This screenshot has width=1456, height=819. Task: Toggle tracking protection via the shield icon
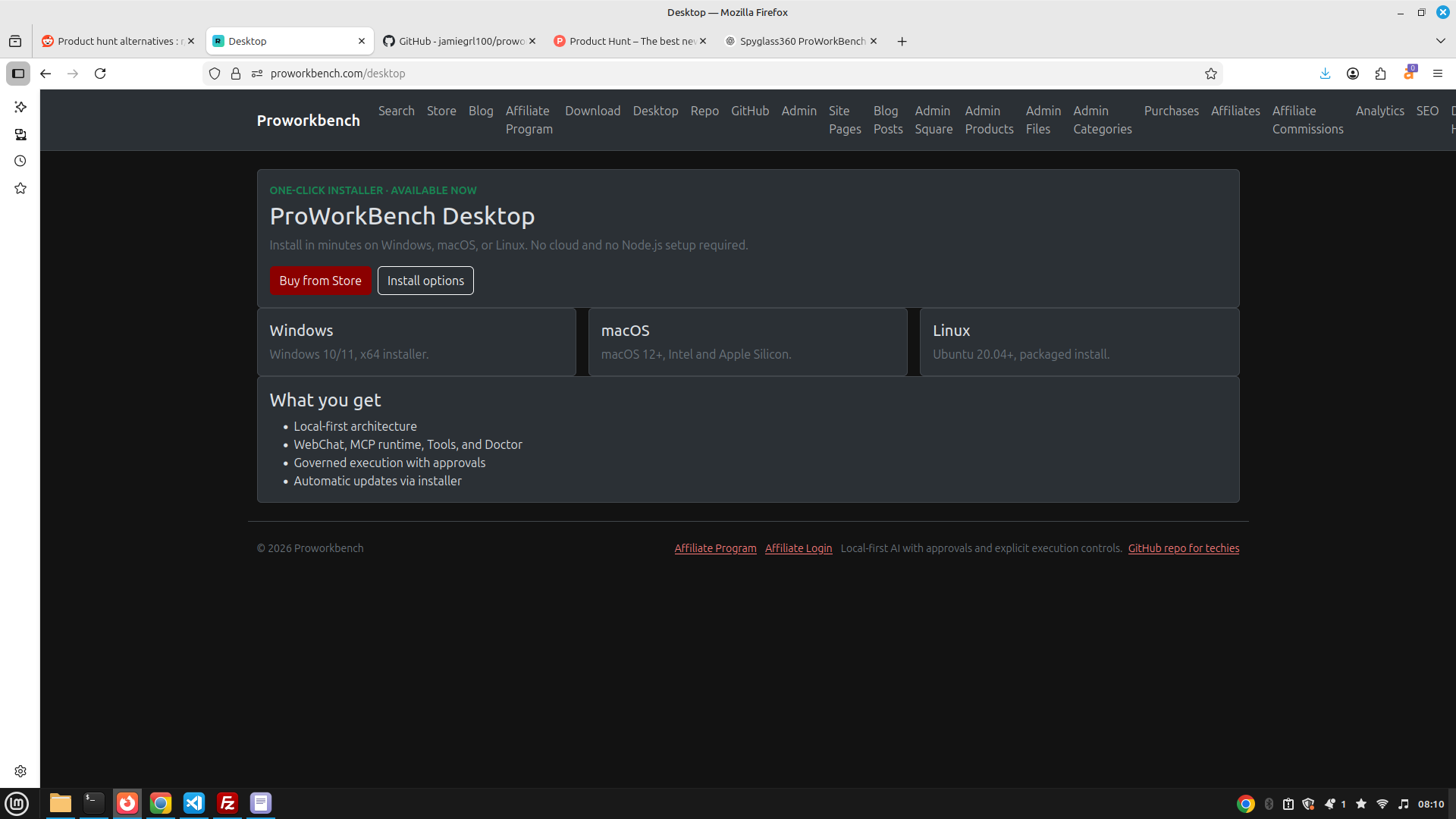pyautogui.click(x=215, y=74)
